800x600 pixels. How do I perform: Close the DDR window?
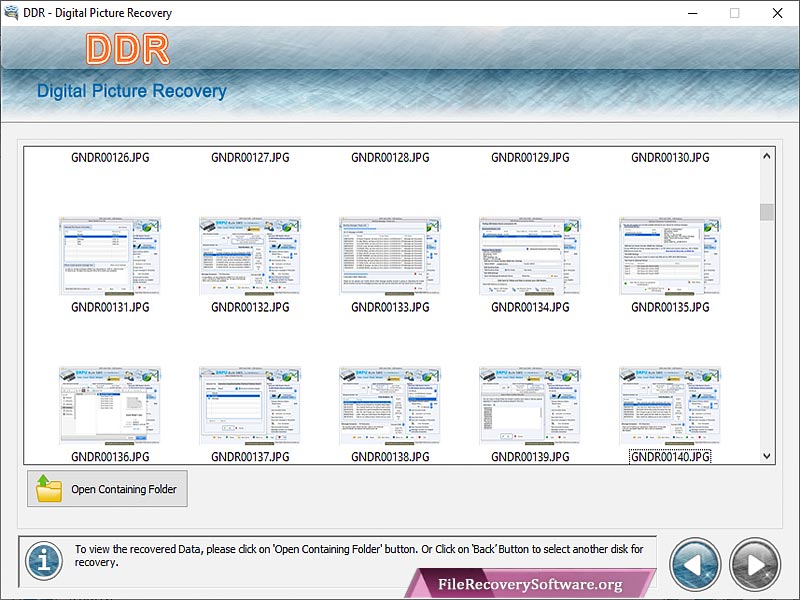(777, 13)
